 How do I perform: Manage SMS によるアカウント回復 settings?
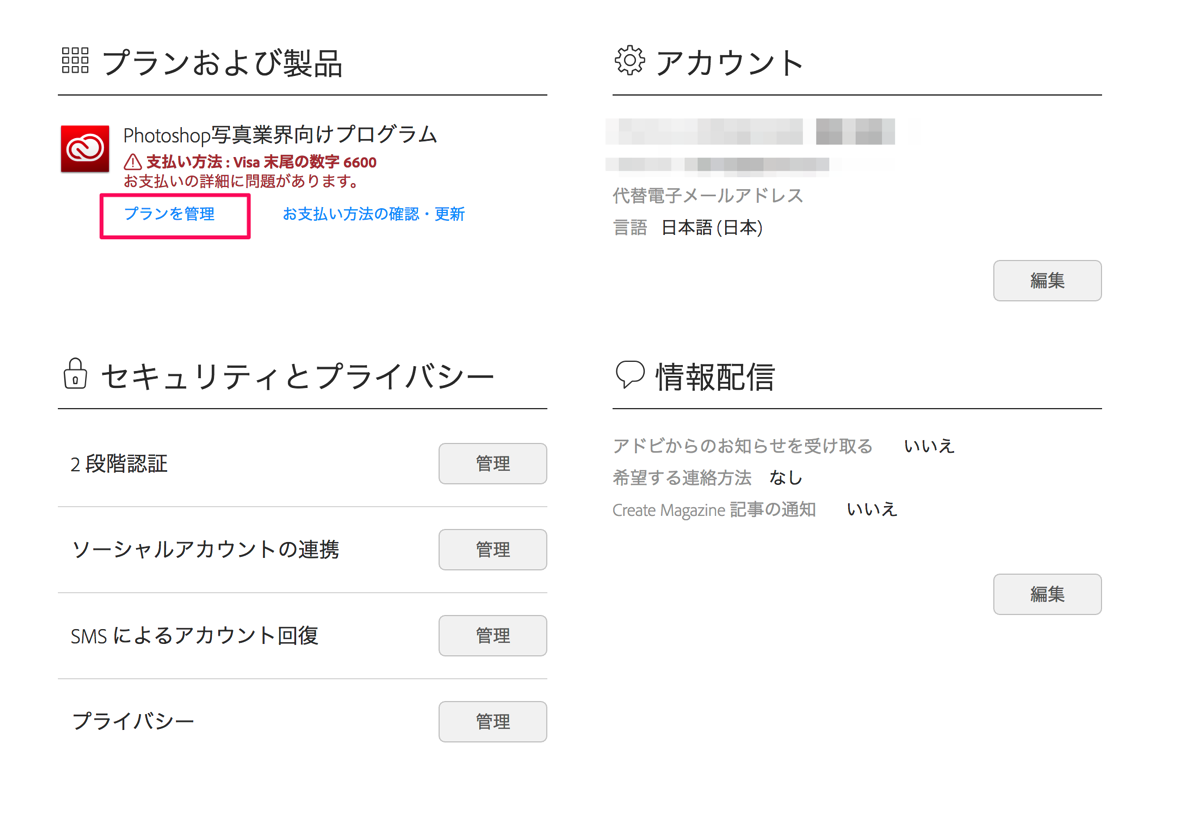point(492,636)
